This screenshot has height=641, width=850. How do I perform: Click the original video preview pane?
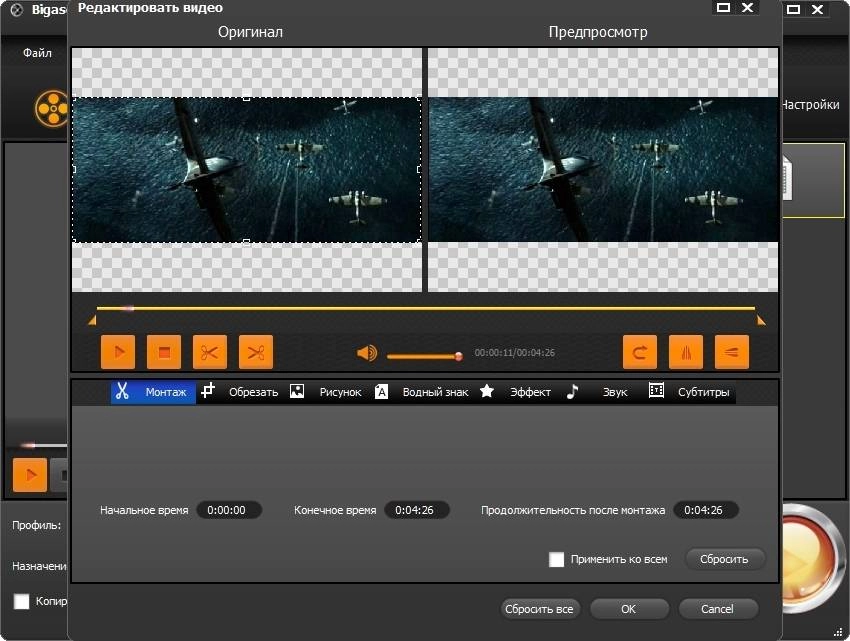coord(247,170)
